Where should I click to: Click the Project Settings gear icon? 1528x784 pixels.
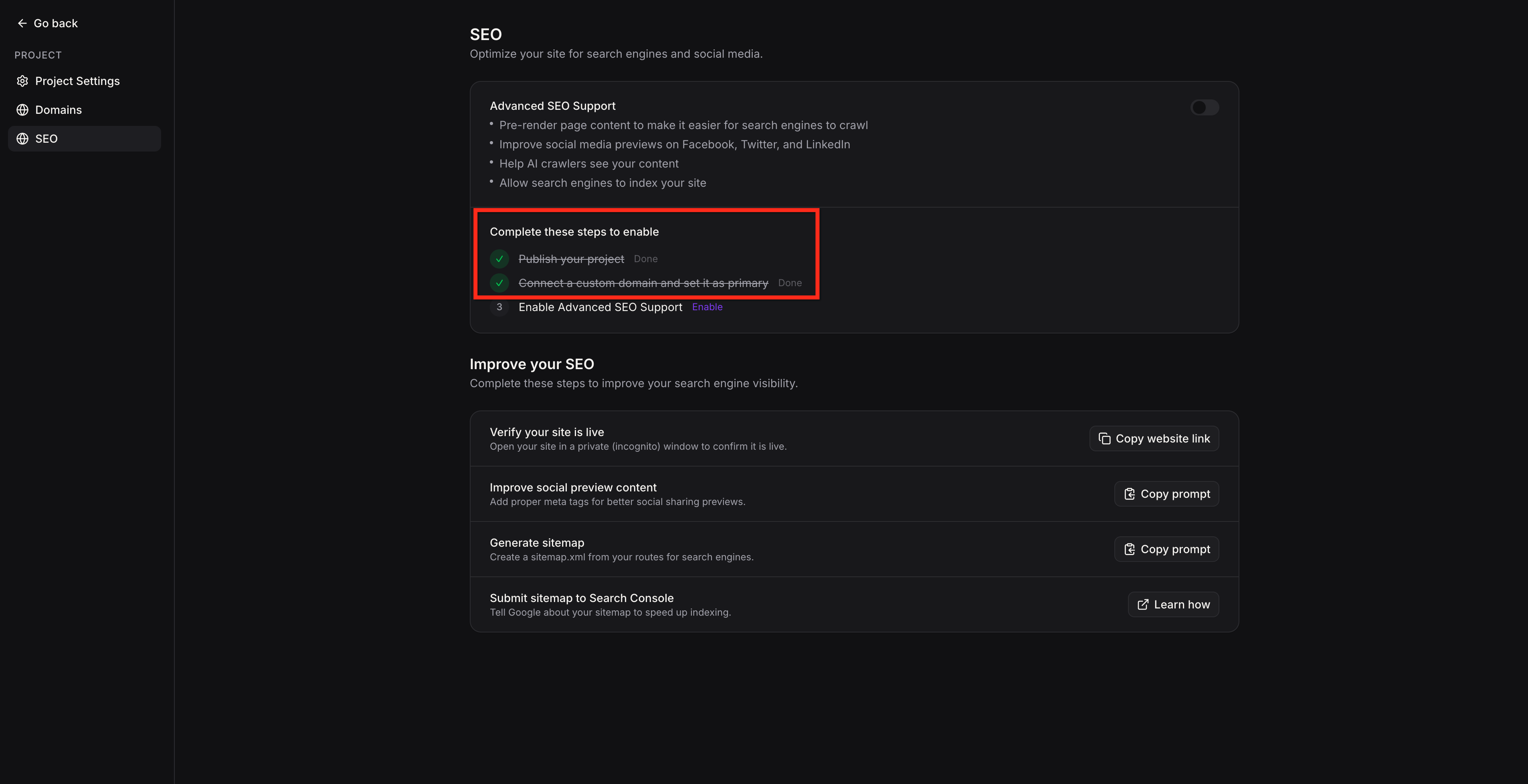pyautogui.click(x=22, y=81)
